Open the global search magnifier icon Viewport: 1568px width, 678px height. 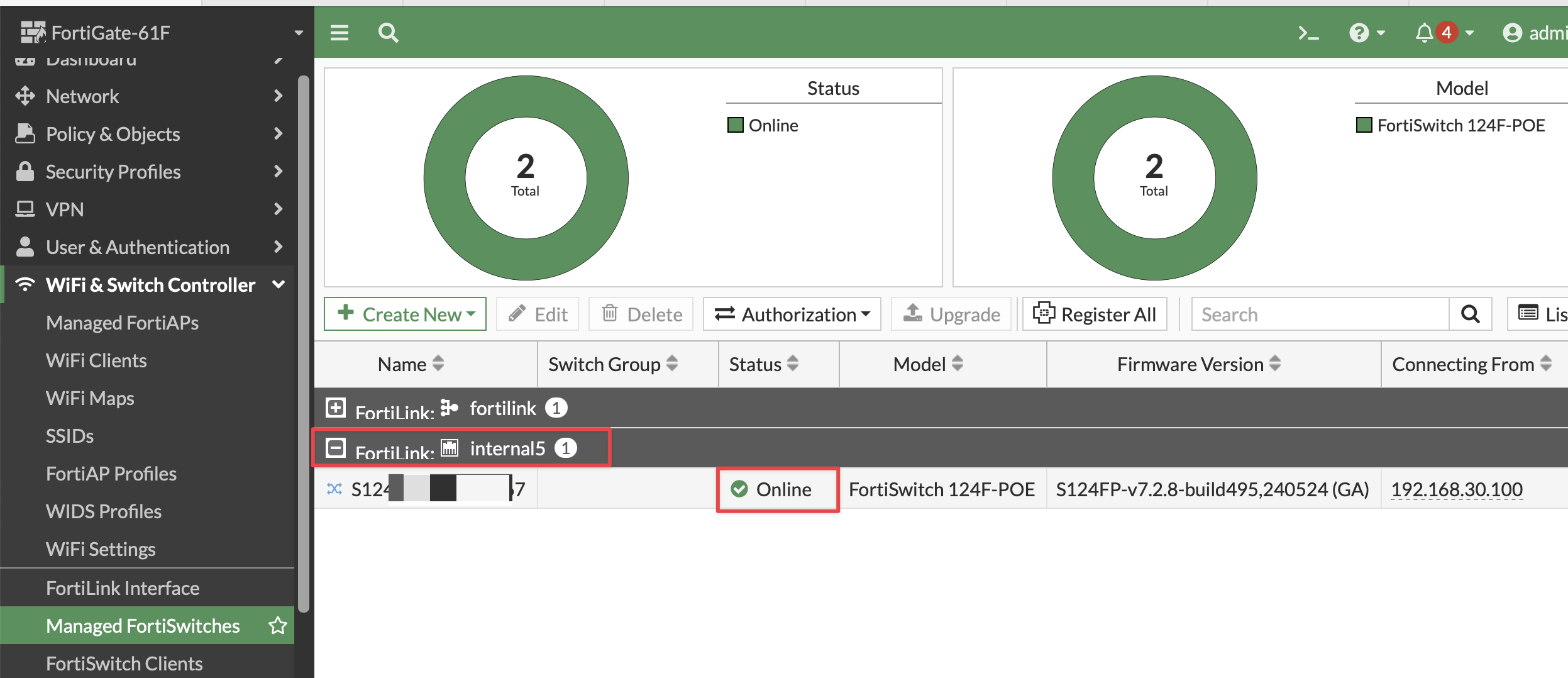click(x=389, y=33)
